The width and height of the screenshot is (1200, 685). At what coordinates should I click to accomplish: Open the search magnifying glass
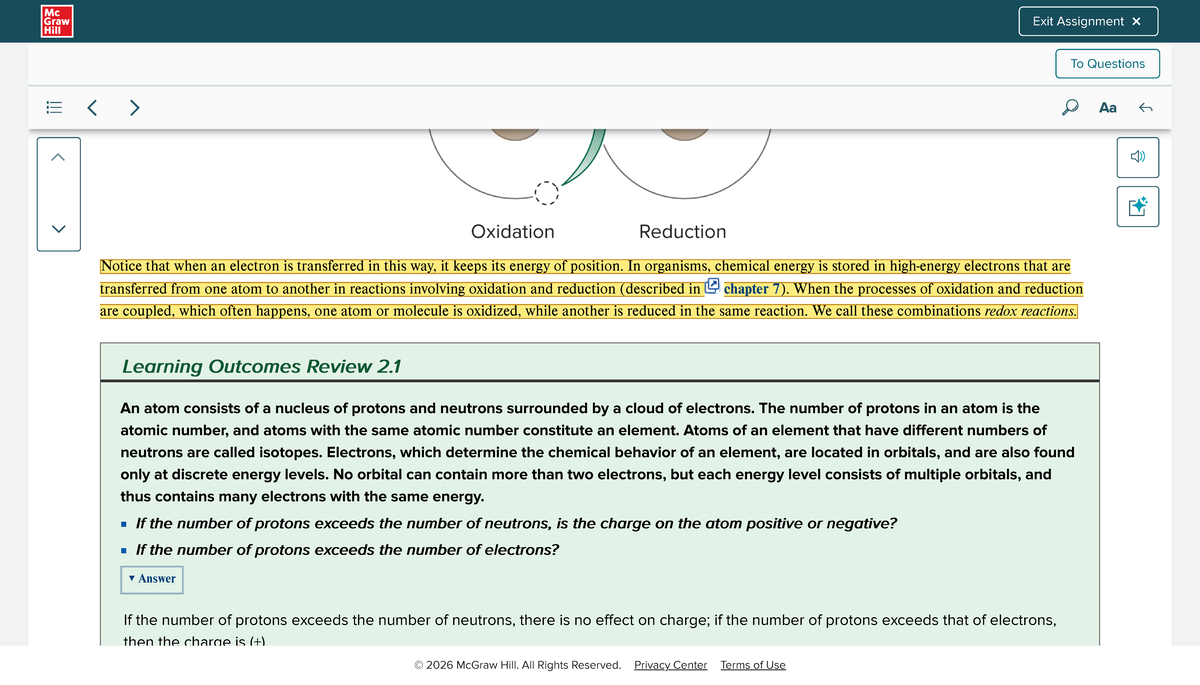click(x=1070, y=107)
